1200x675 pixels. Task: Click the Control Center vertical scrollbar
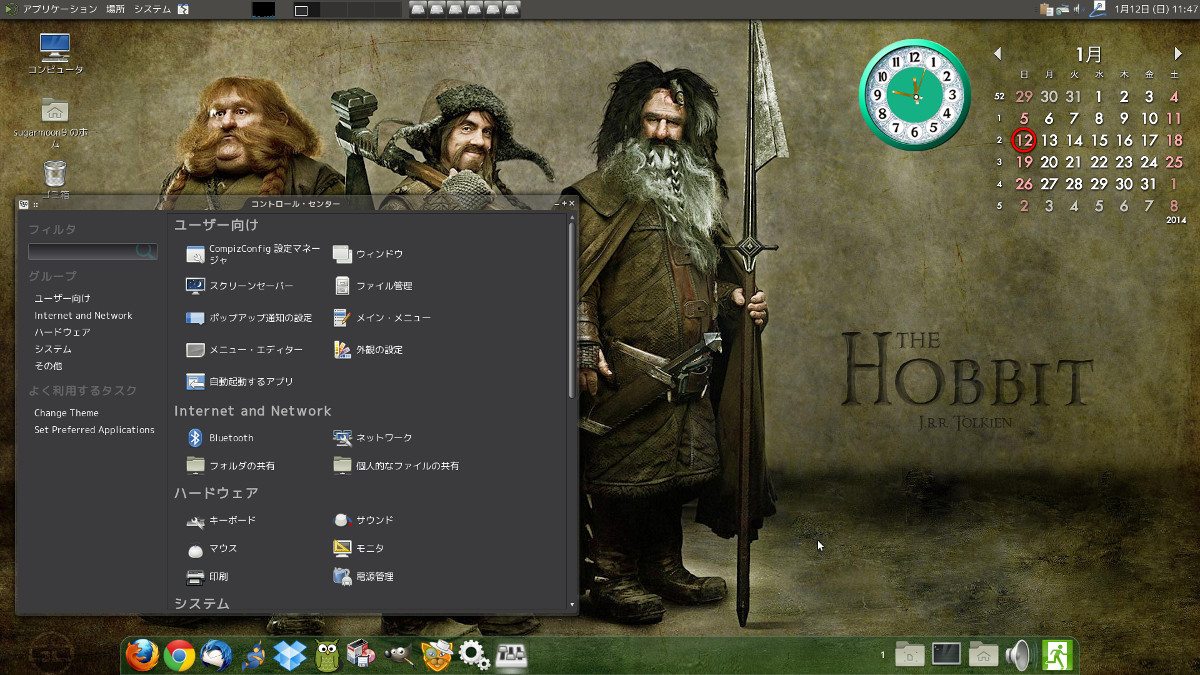(x=572, y=309)
